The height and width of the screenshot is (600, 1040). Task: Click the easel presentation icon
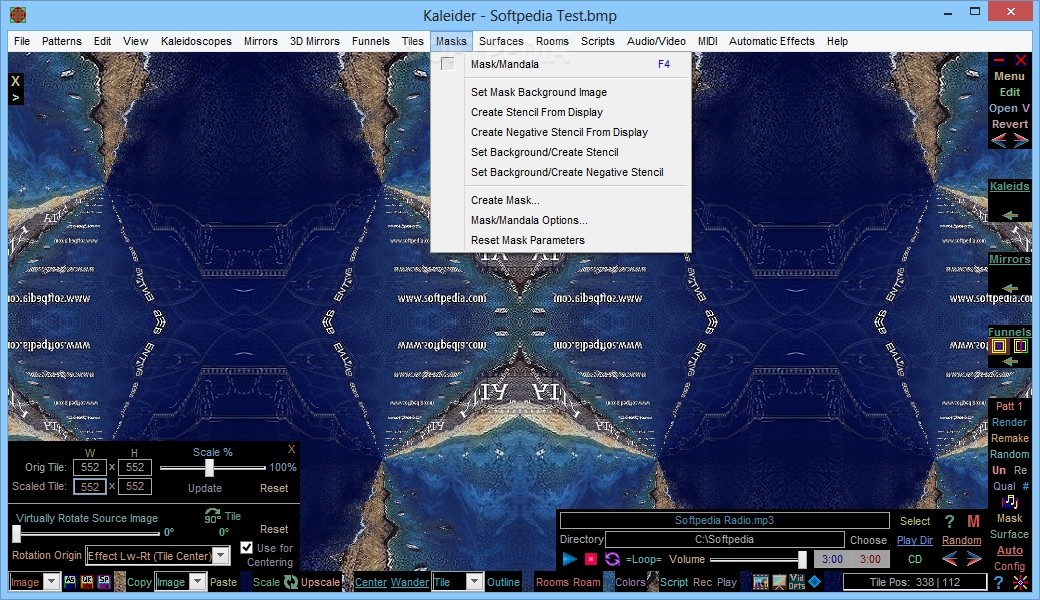[x=779, y=581]
